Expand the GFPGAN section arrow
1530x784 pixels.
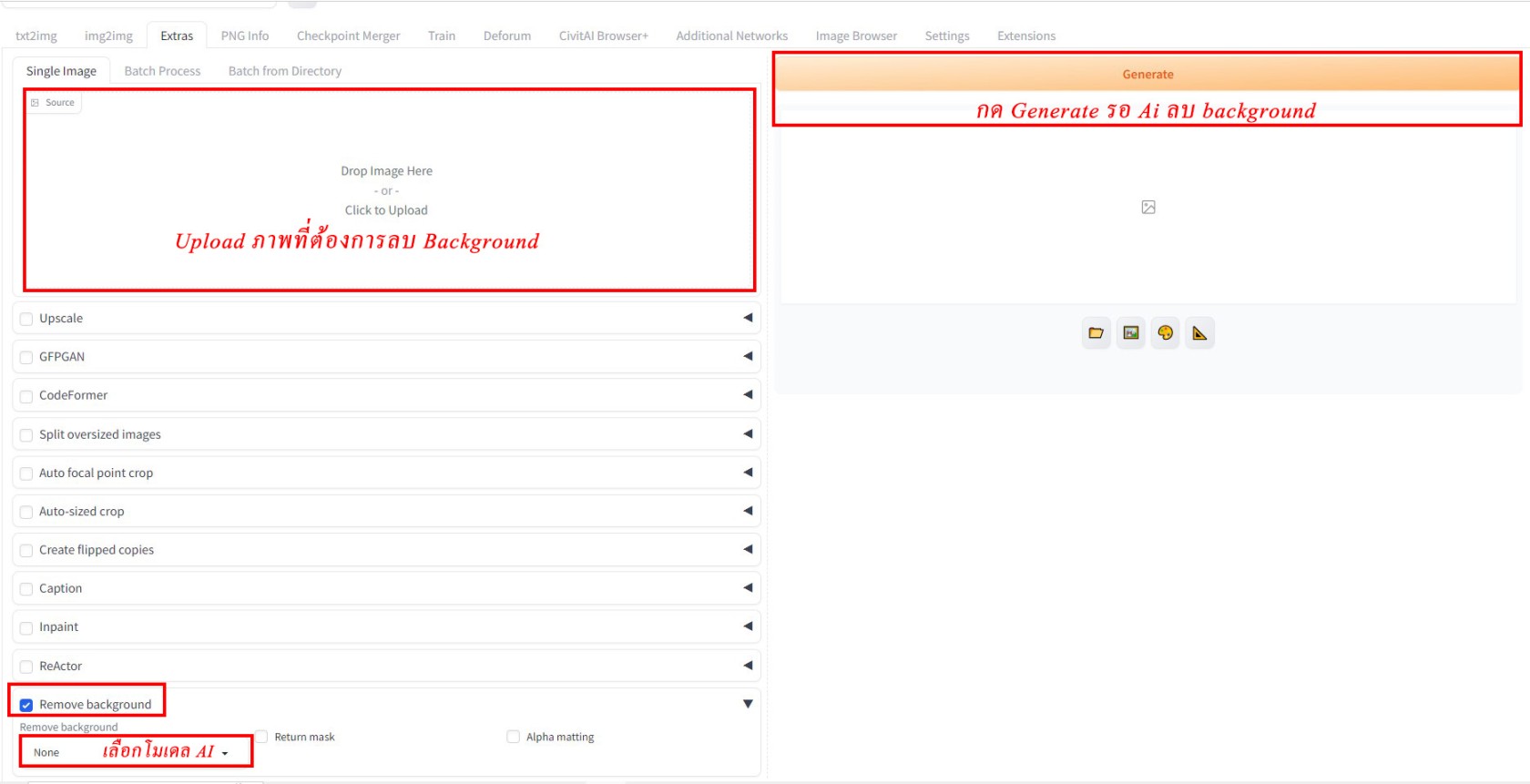(x=748, y=356)
